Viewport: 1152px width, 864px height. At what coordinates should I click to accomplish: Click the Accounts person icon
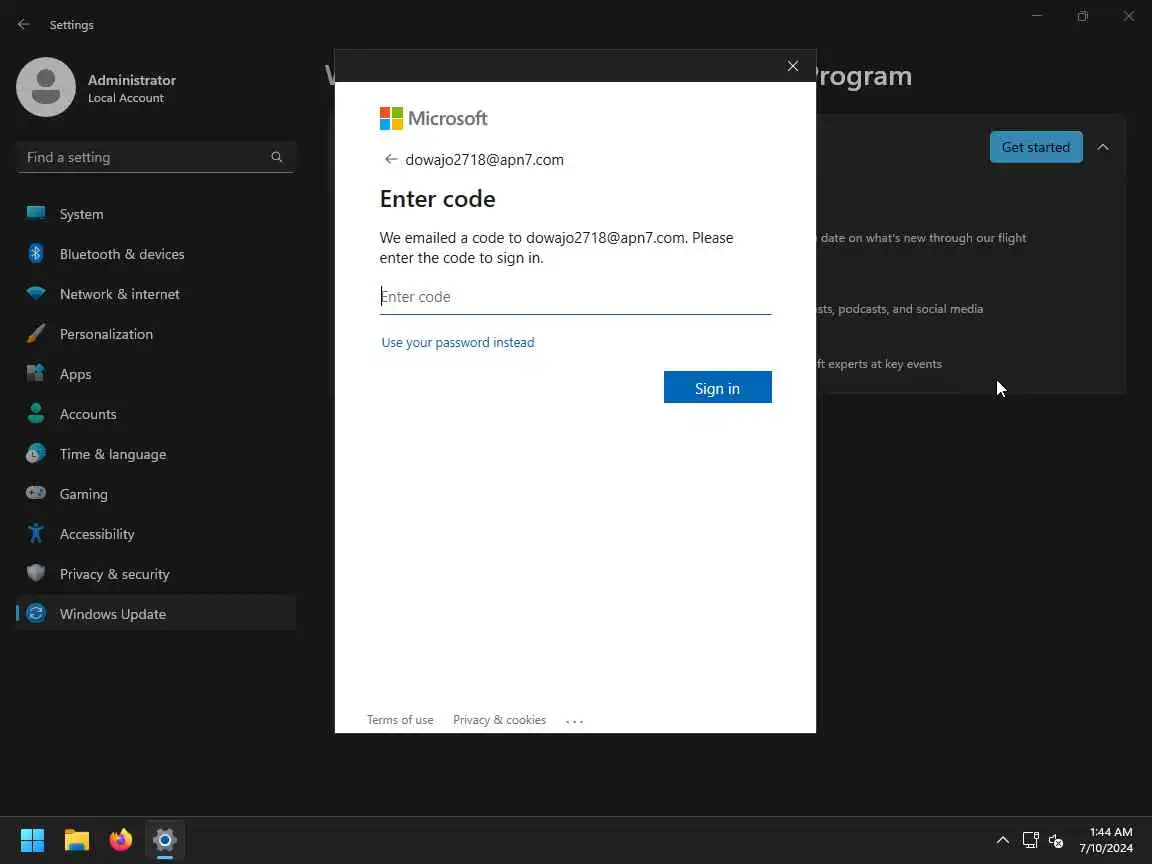[35, 414]
